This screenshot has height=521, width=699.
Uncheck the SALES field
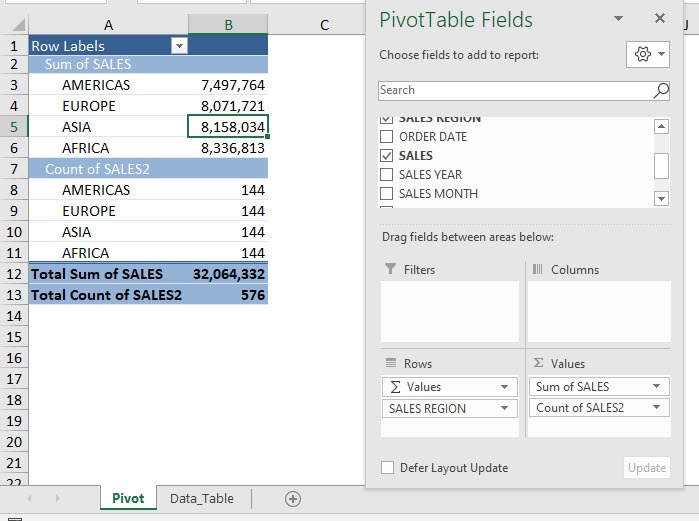pos(387,156)
